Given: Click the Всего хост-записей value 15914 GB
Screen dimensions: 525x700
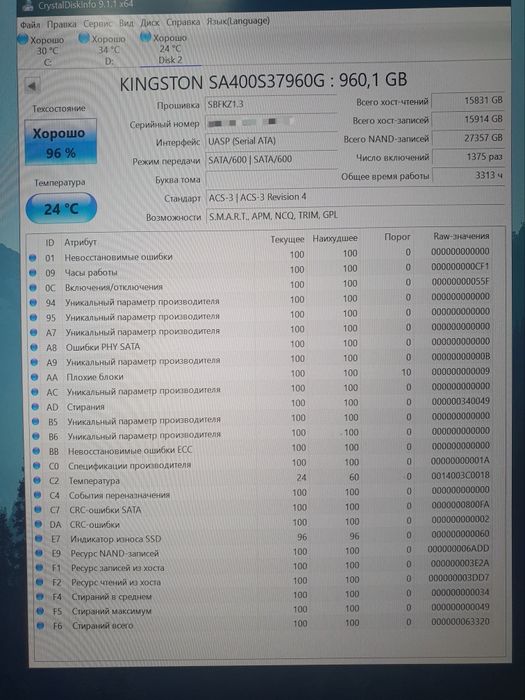Looking at the screenshot, I should (x=468, y=119).
